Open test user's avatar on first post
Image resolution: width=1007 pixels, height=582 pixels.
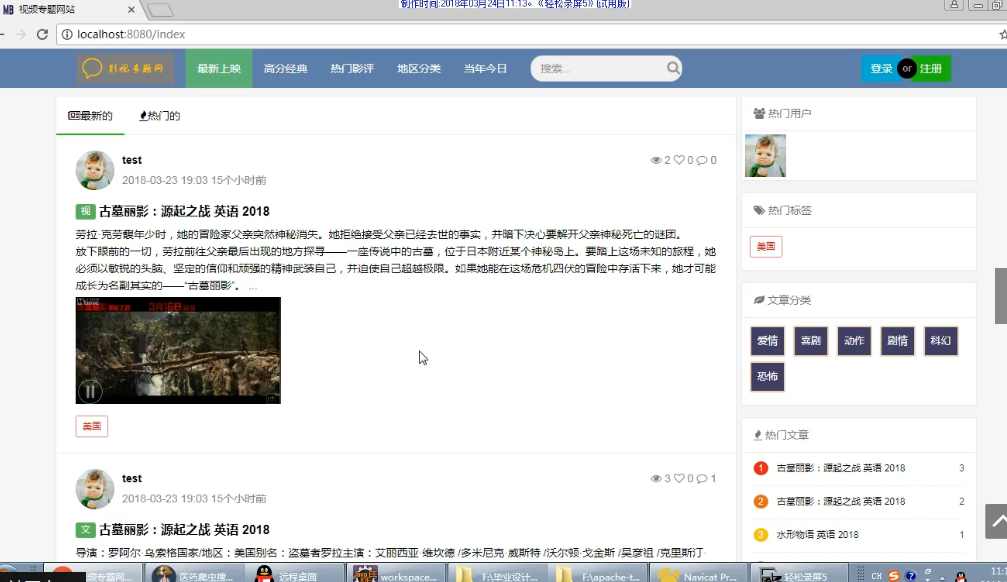[x=95, y=170]
